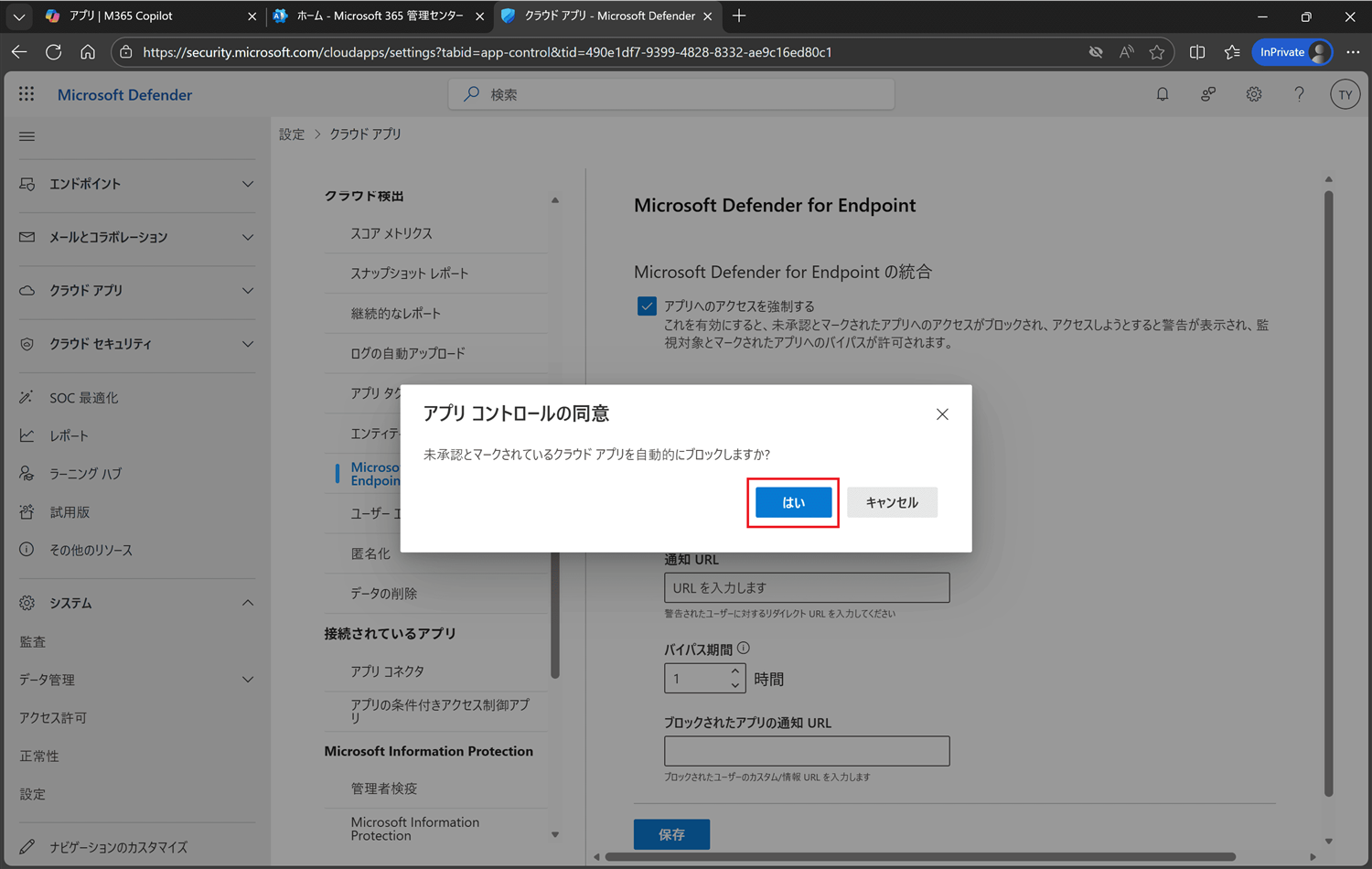
Task: Click 設定 breadcrumb link
Action: tap(292, 134)
